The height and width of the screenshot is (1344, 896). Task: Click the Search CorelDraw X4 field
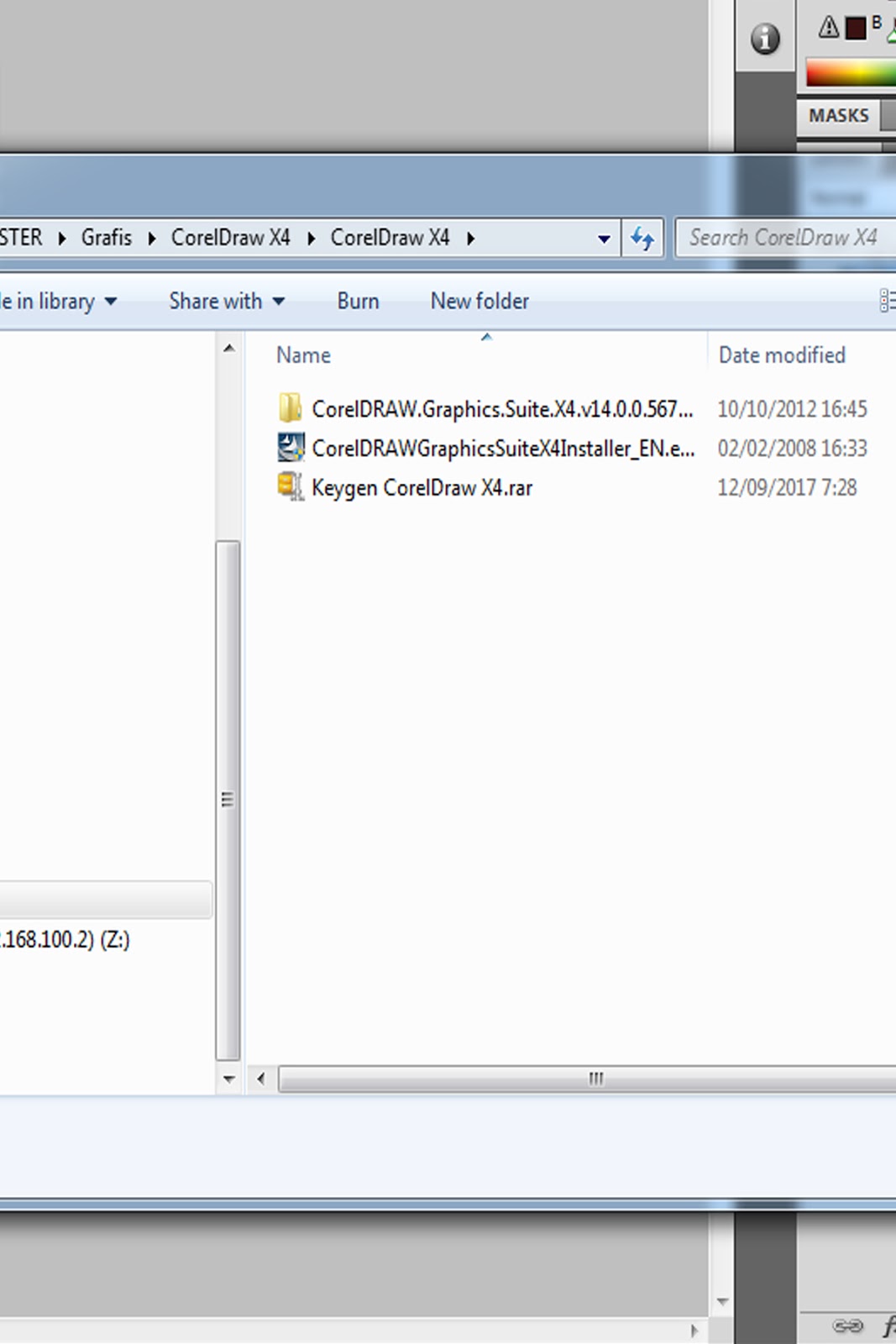click(x=787, y=239)
